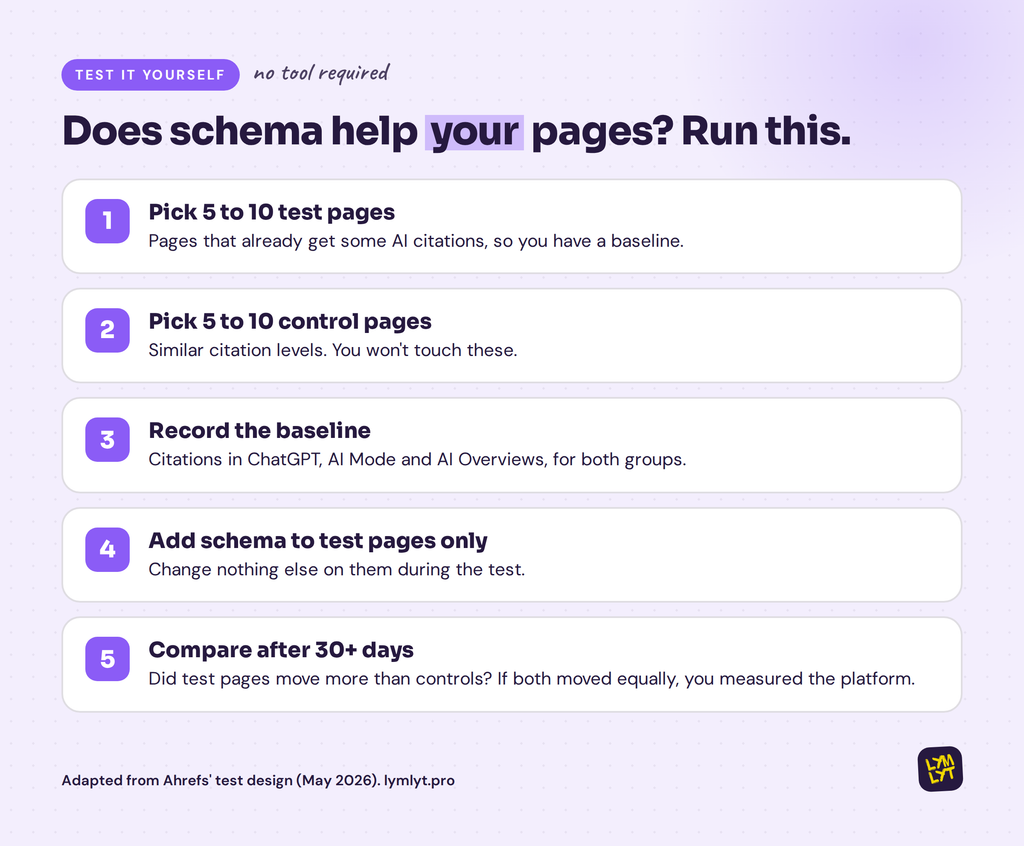Click "Citations in ChatGPT, AI Mode and AI Overviews" line
Image resolution: width=1024 pixels, height=846 pixels.
coord(417,460)
